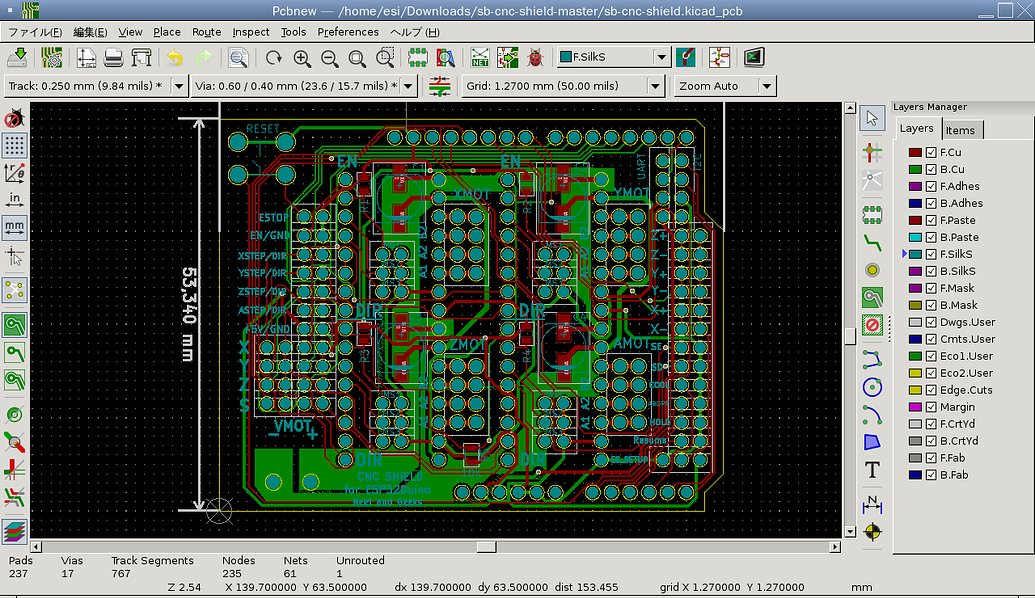
Task: Select the Add Via tool
Action: [872, 270]
